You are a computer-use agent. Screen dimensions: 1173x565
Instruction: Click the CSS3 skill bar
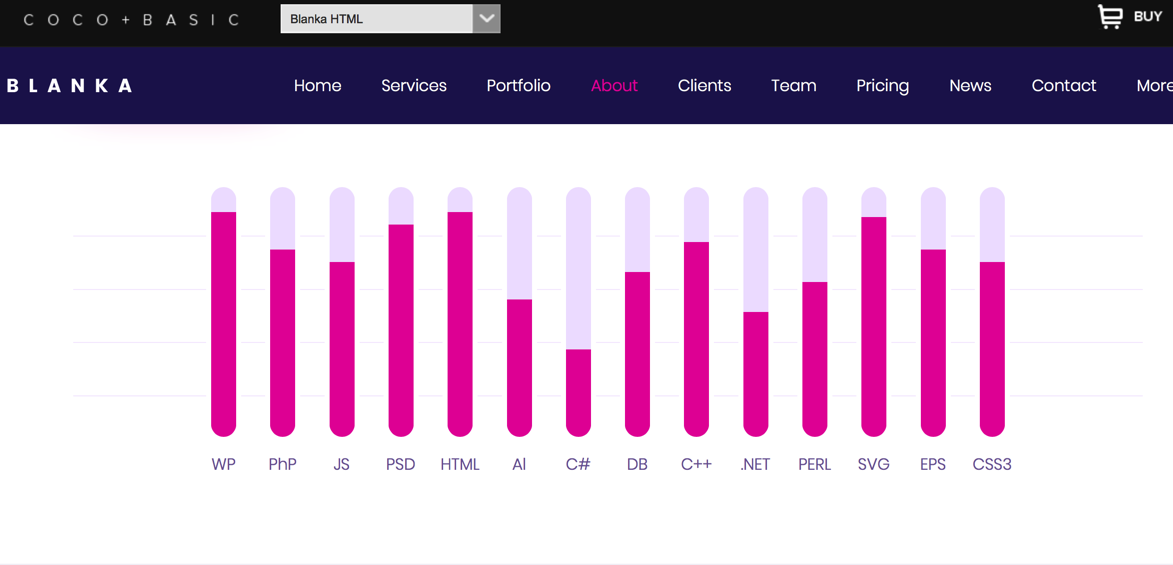point(992,312)
